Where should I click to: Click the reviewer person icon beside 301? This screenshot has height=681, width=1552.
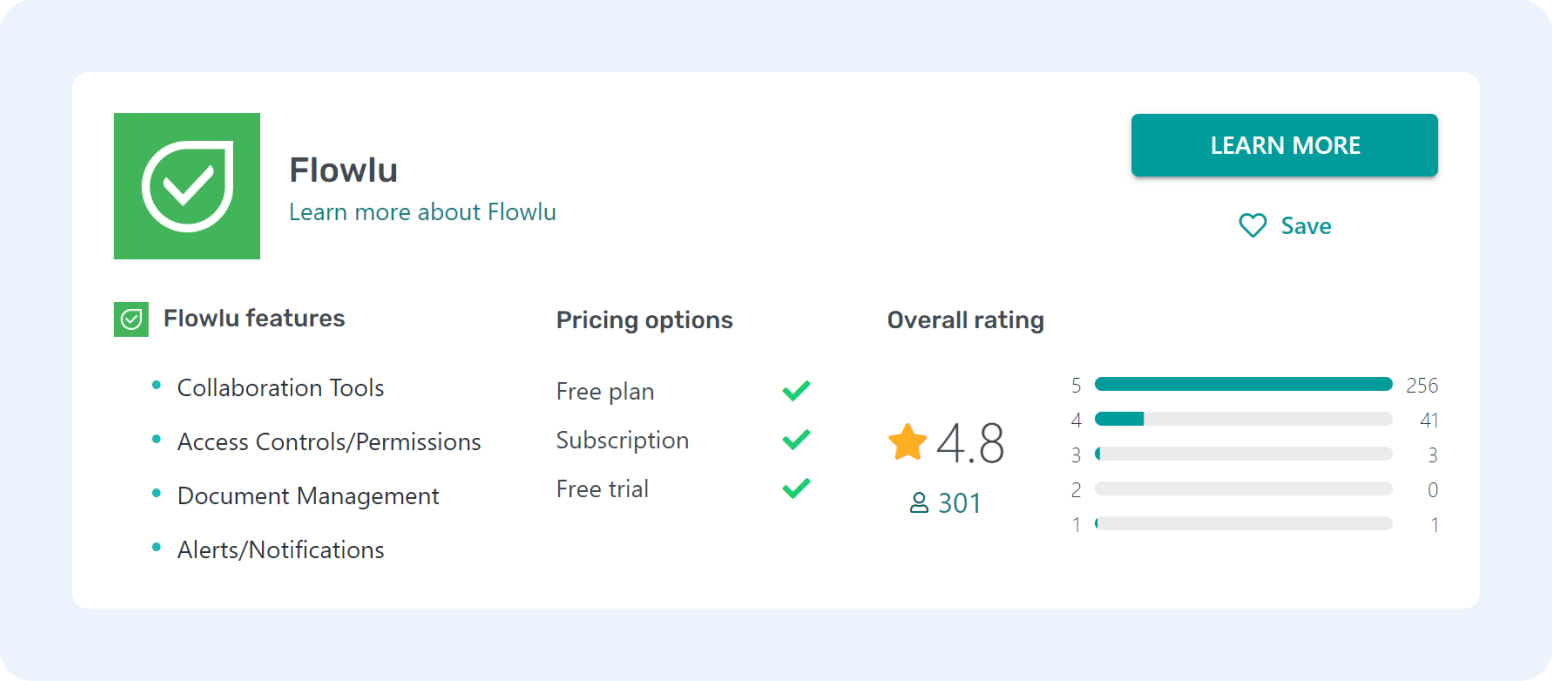(x=919, y=504)
